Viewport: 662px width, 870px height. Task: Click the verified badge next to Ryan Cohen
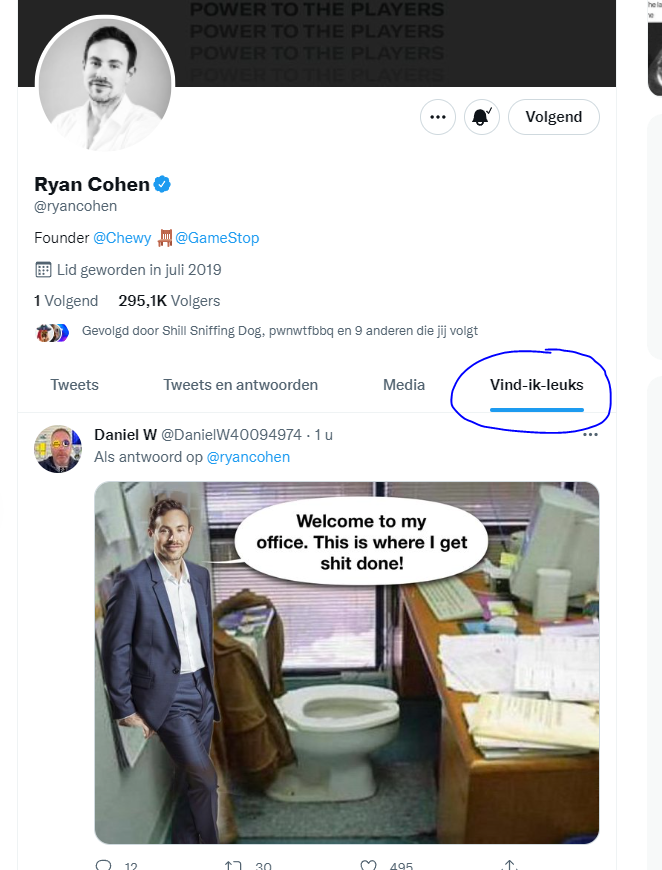161,184
